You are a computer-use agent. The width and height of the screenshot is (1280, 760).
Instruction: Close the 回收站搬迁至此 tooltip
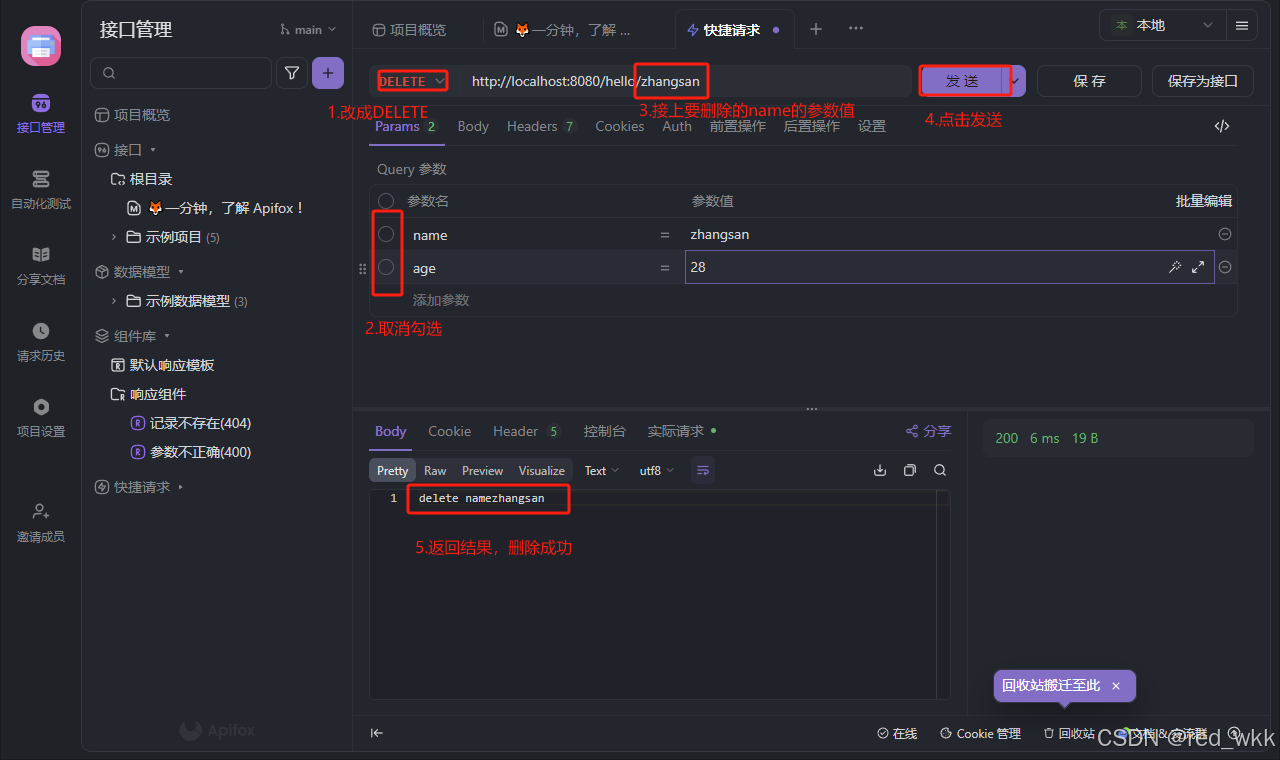pyautogui.click(x=1115, y=686)
